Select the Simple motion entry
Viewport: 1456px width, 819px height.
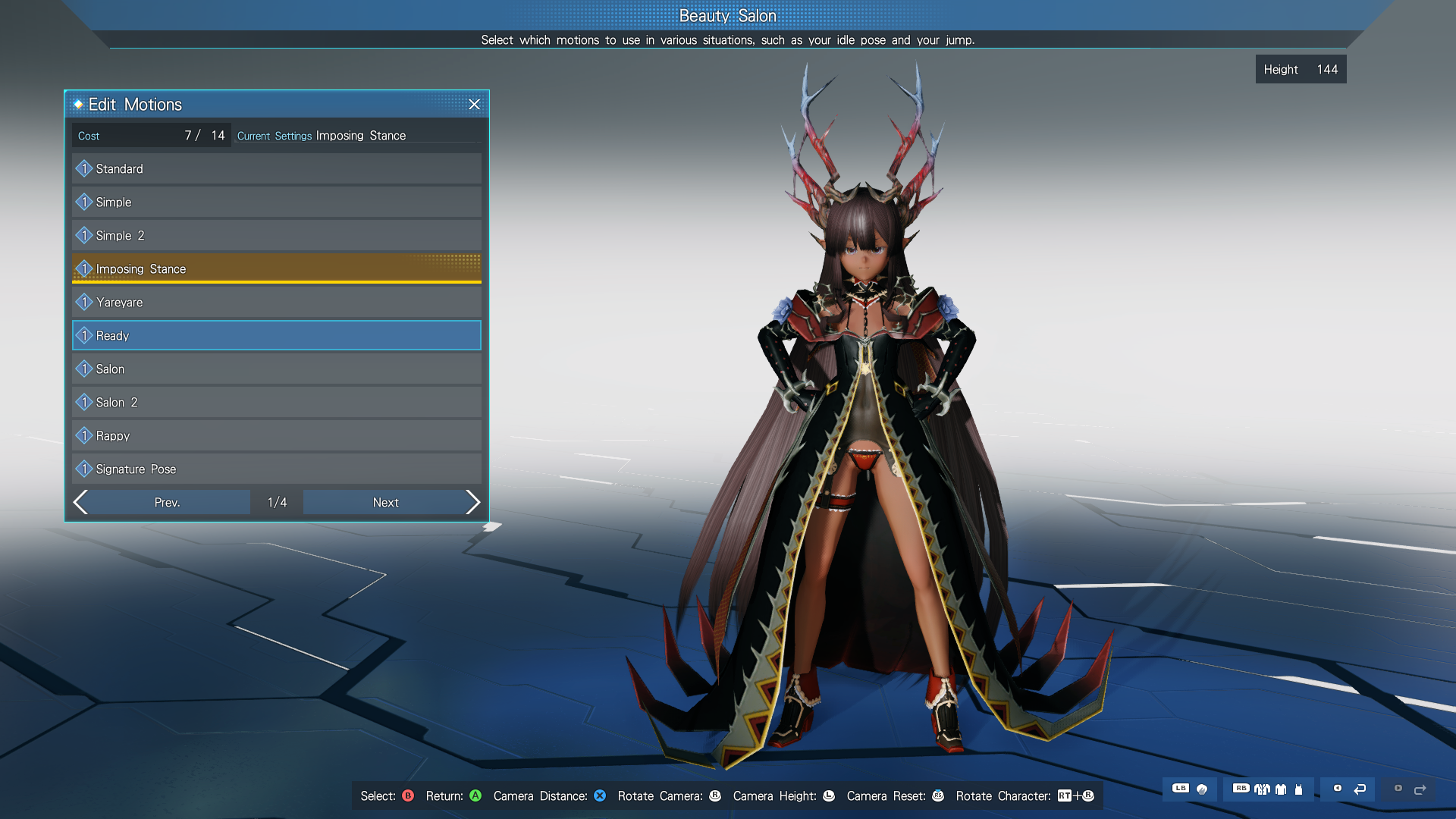coord(277,202)
